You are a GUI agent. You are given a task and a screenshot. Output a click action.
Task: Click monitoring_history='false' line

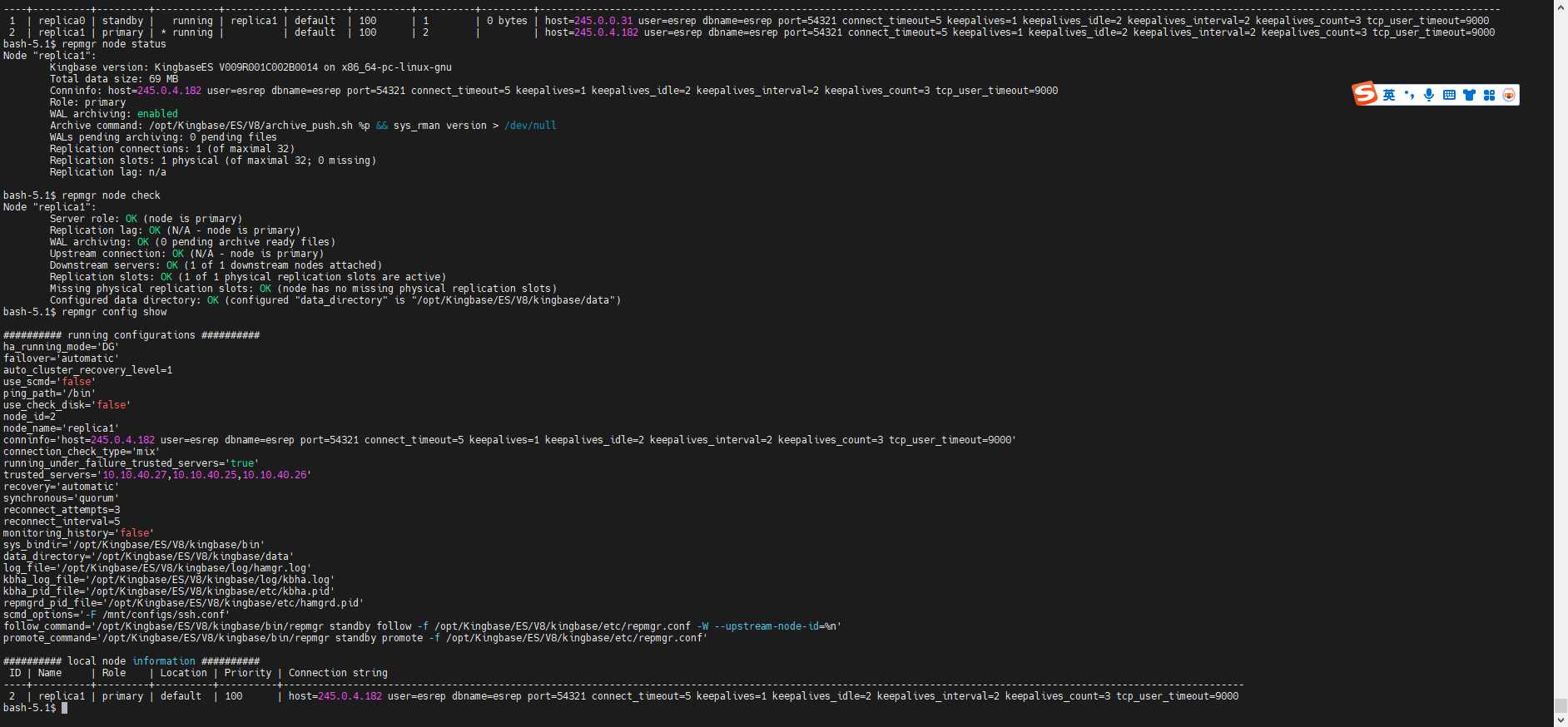pyautogui.click(x=78, y=533)
